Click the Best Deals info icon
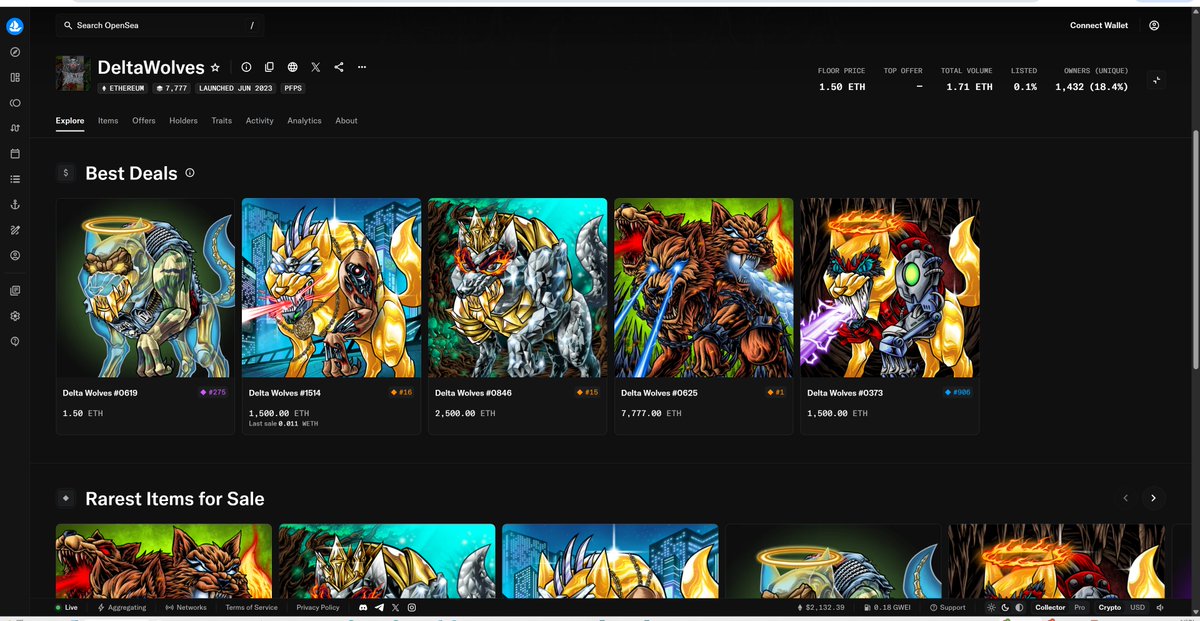 (x=190, y=173)
